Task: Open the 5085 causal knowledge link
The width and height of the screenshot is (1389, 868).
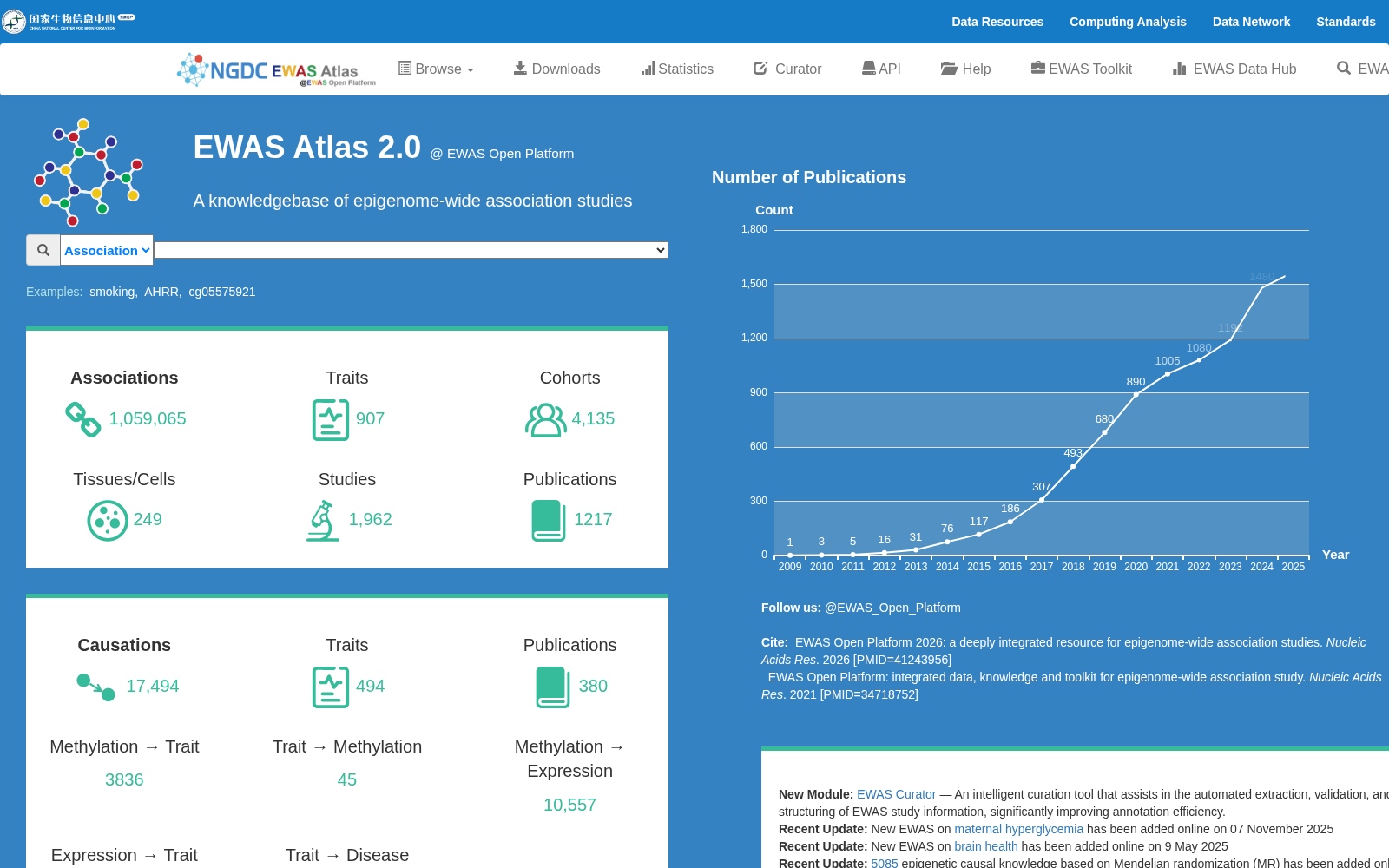Action: point(885,863)
